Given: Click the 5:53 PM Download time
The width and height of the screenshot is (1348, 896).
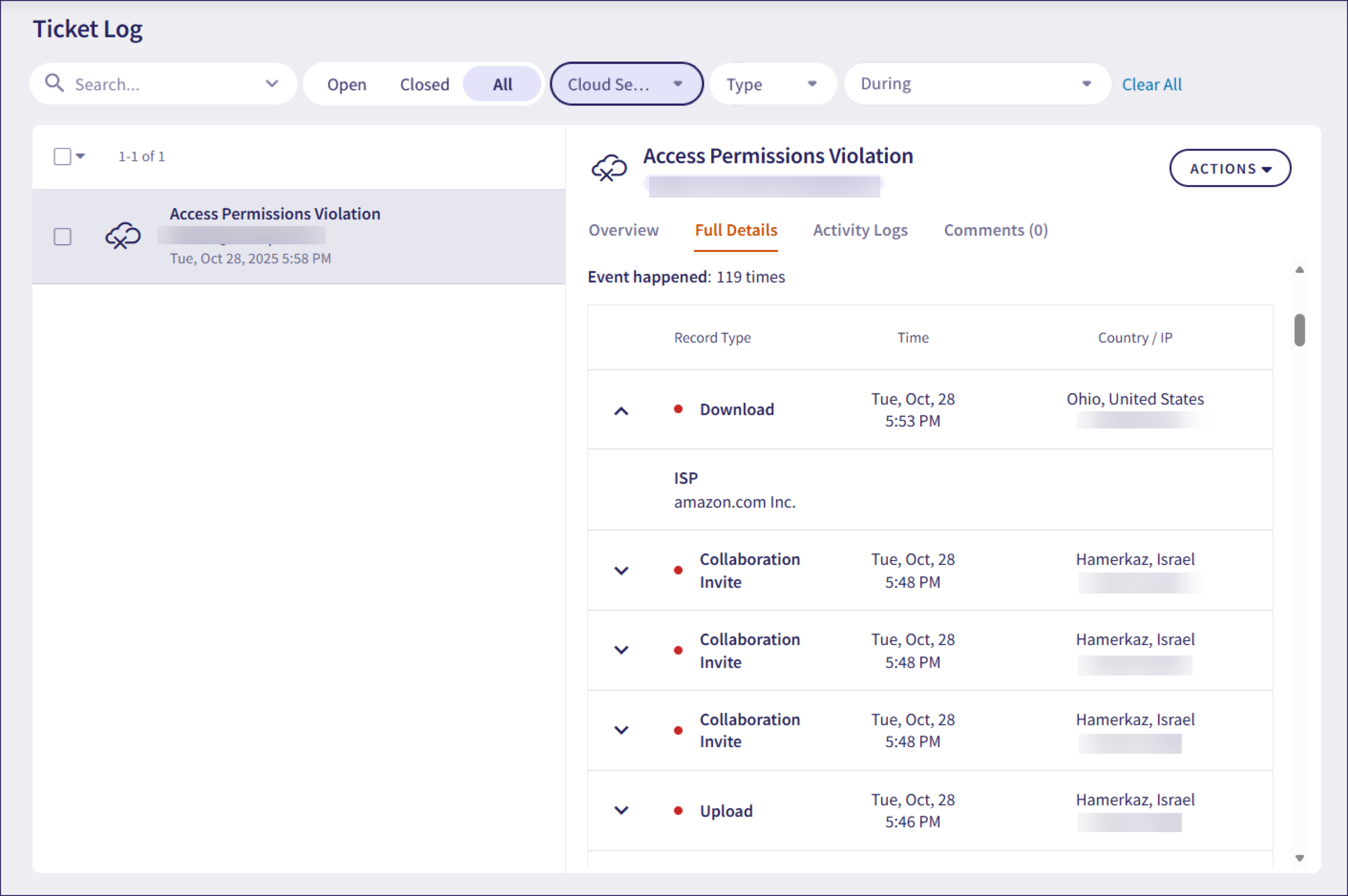Looking at the screenshot, I should [912, 421].
